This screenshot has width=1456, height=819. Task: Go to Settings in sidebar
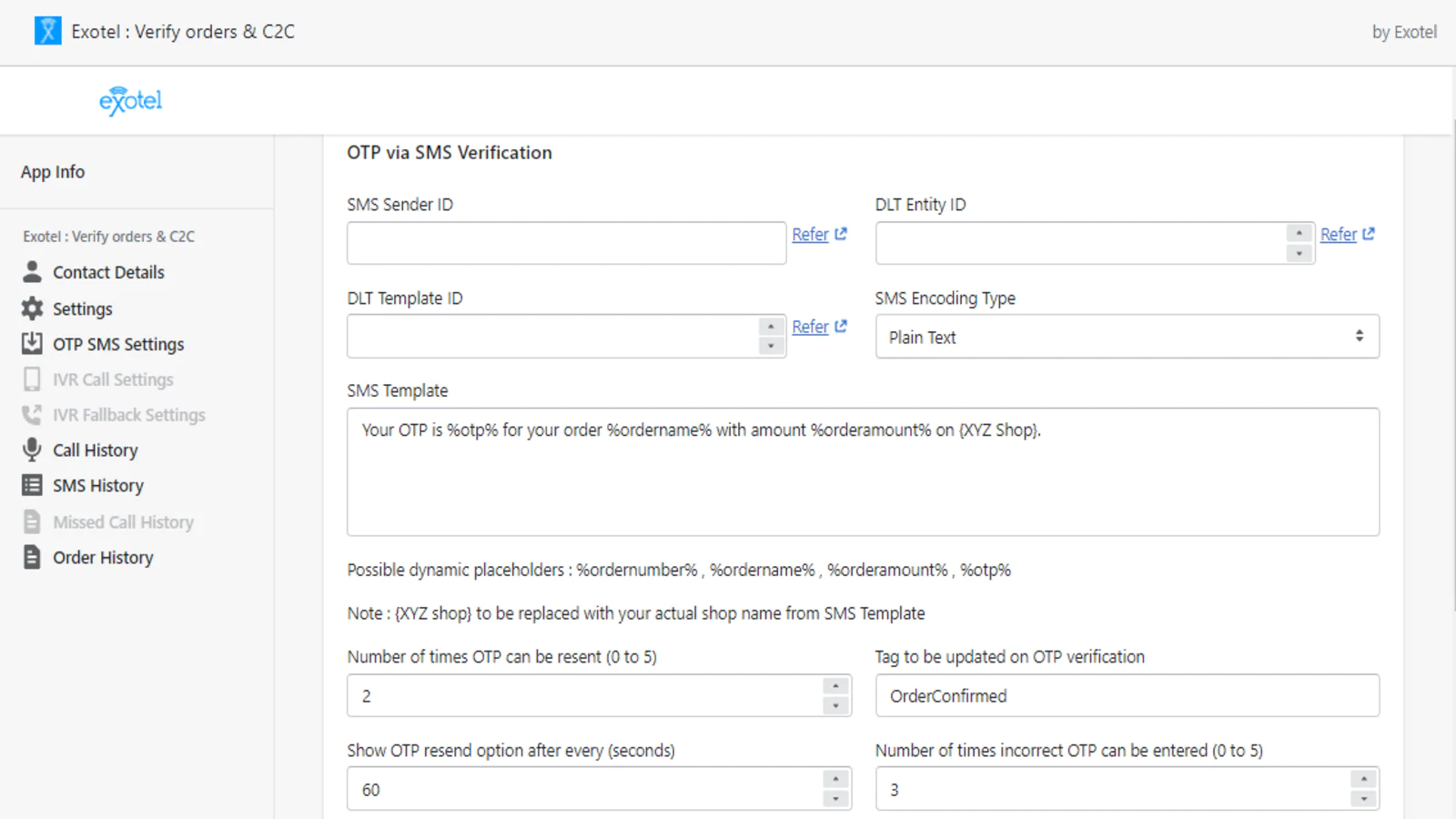pos(83,308)
